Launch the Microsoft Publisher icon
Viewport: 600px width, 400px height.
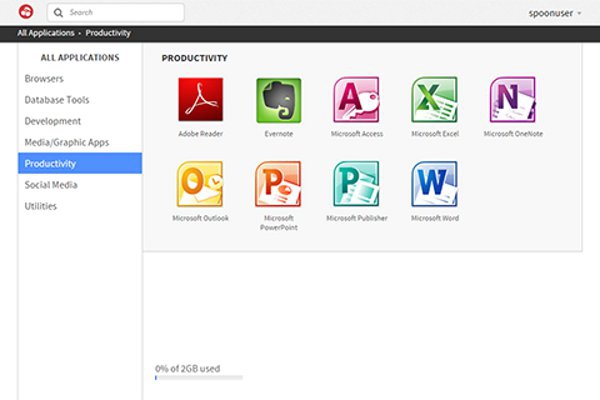pos(357,184)
